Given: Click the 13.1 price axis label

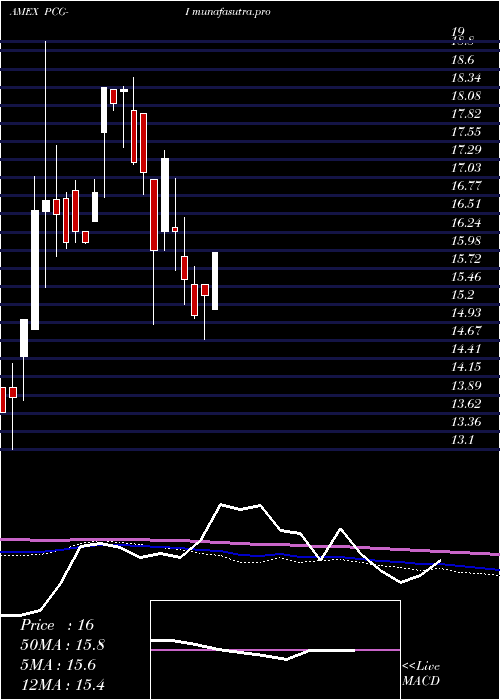Looking at the screenshot, I should point(462,440).
